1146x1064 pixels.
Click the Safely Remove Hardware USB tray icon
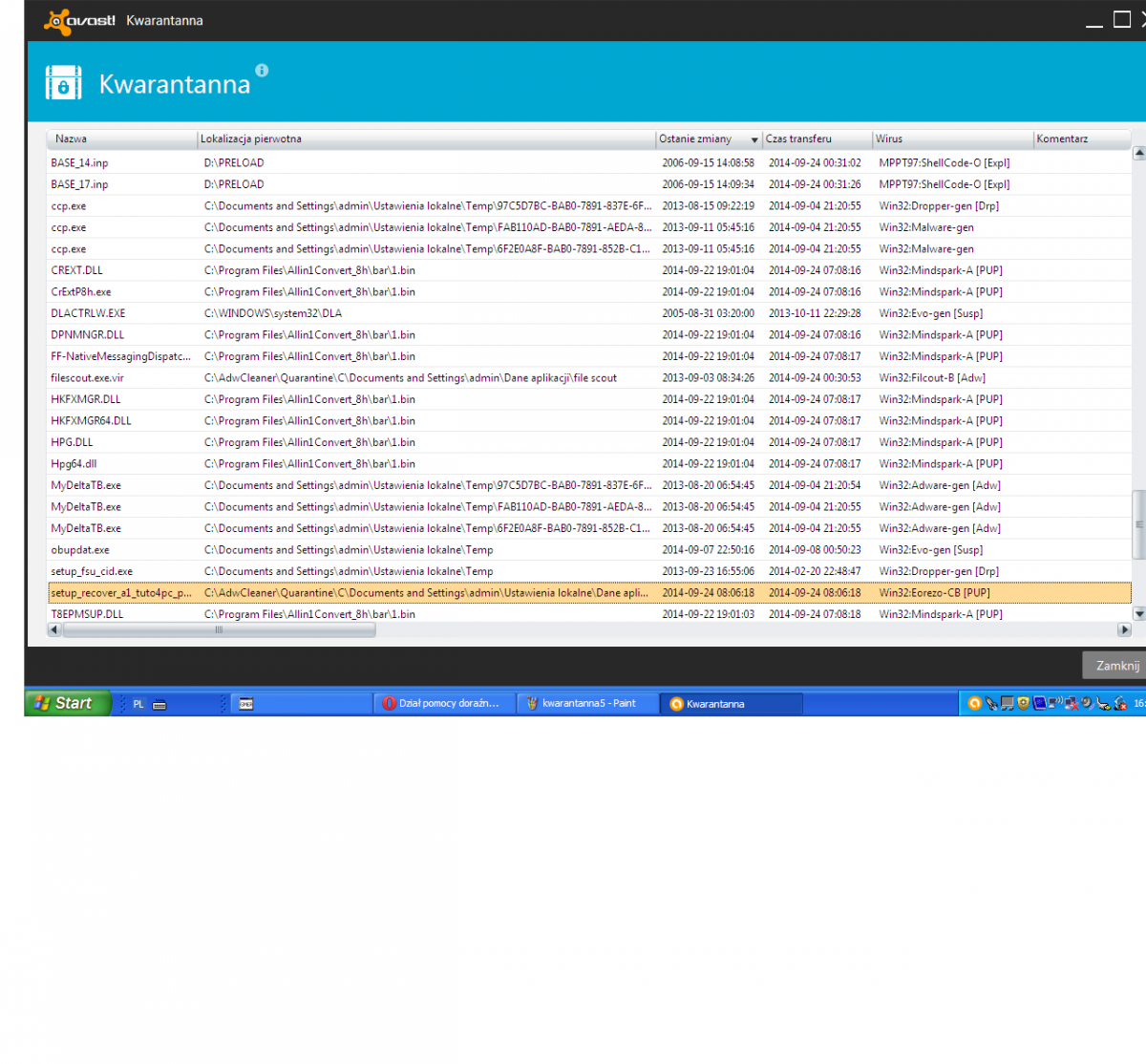[1103, 704]
